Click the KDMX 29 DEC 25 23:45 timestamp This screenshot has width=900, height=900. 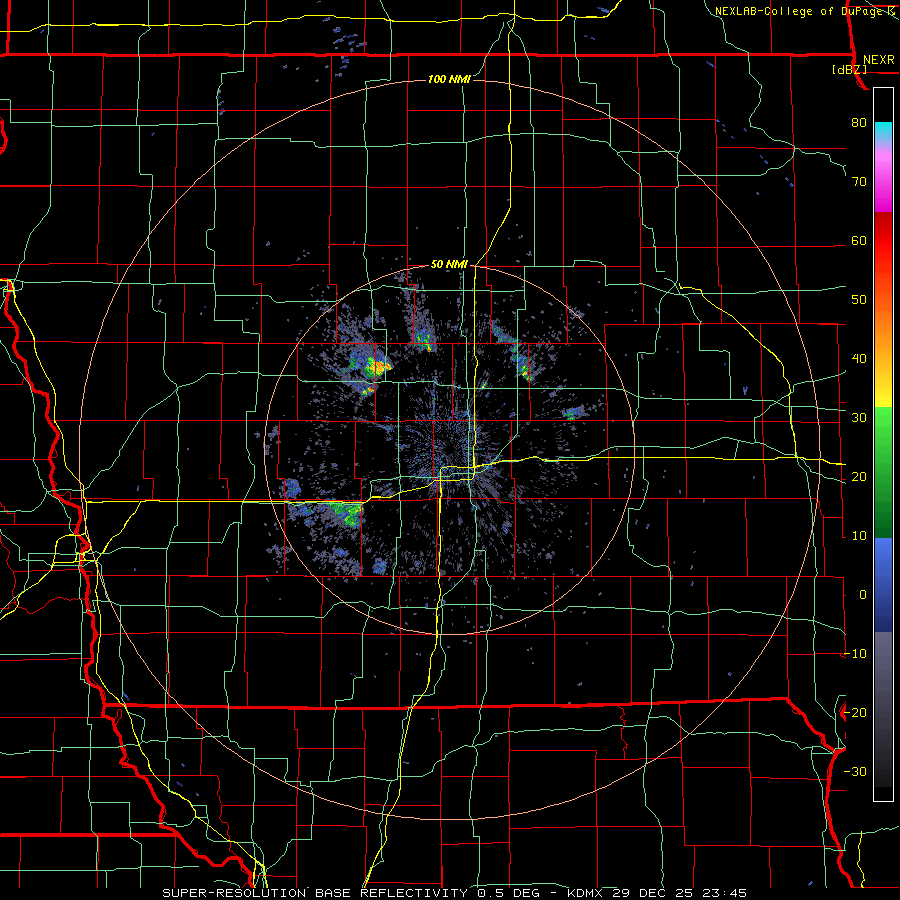coord(657,893)
